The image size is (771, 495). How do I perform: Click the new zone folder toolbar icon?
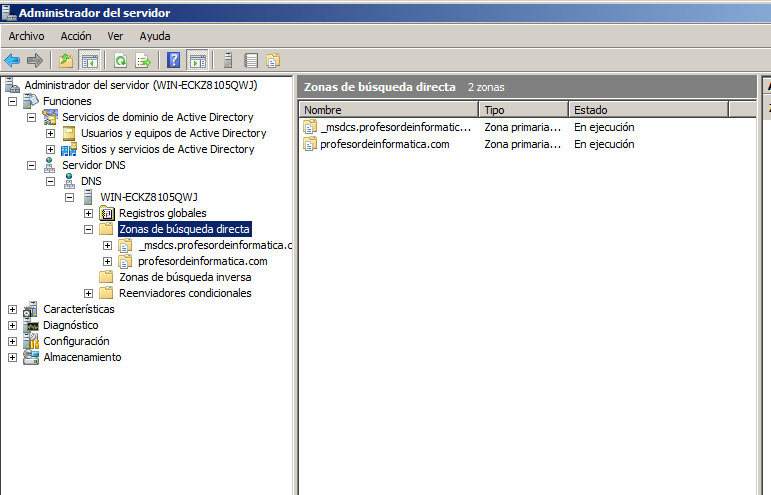[x=272, y=60]
